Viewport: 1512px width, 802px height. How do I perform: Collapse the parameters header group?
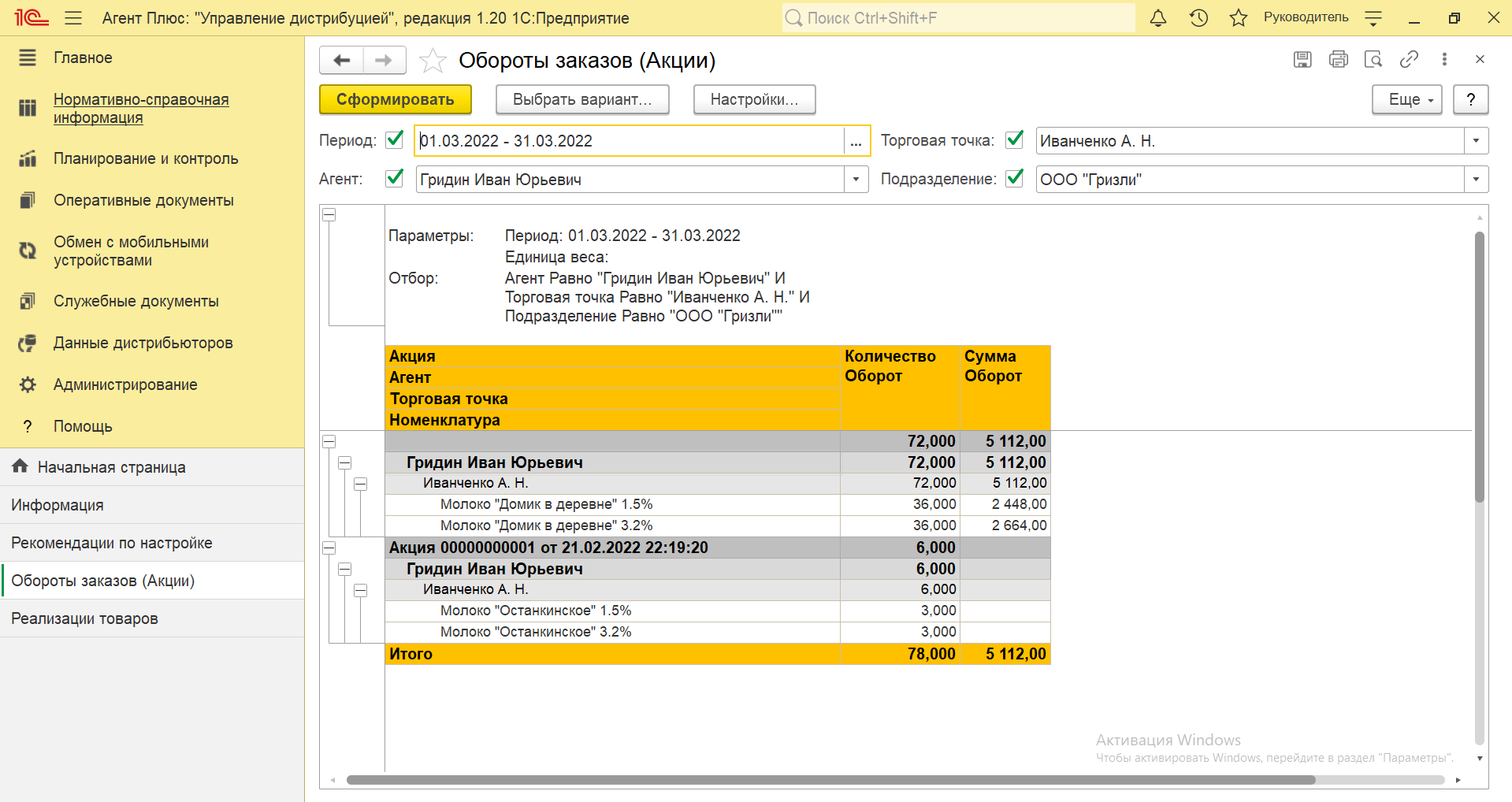tap(329, 215)
